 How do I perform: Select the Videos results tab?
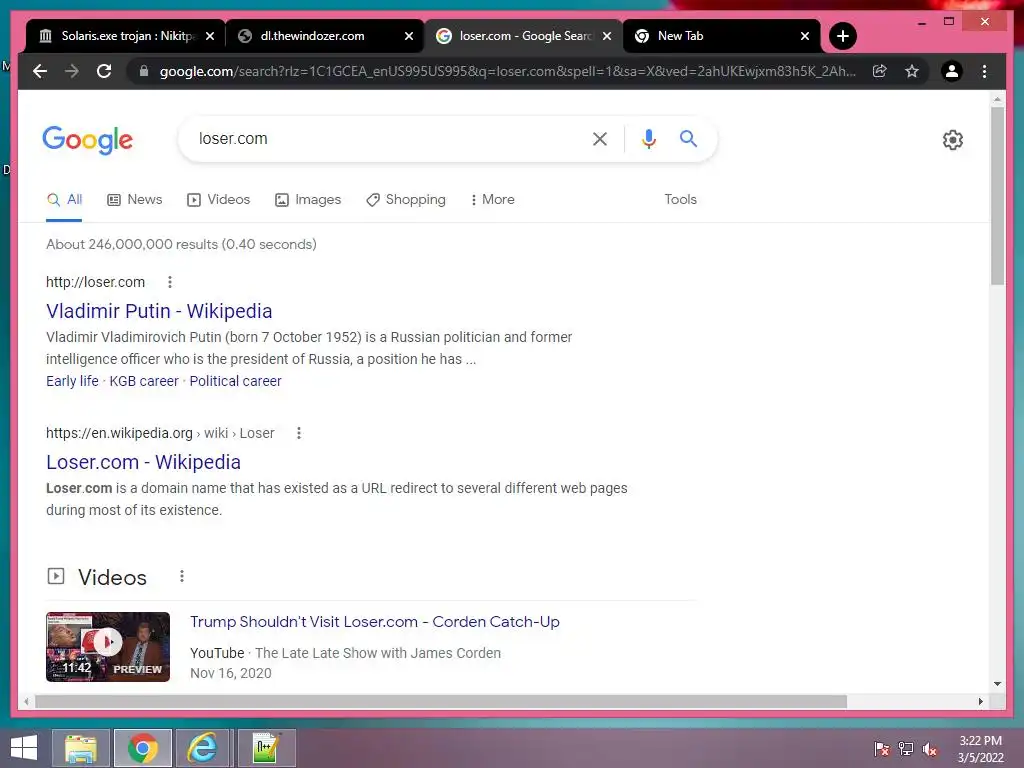pos(218,200)
